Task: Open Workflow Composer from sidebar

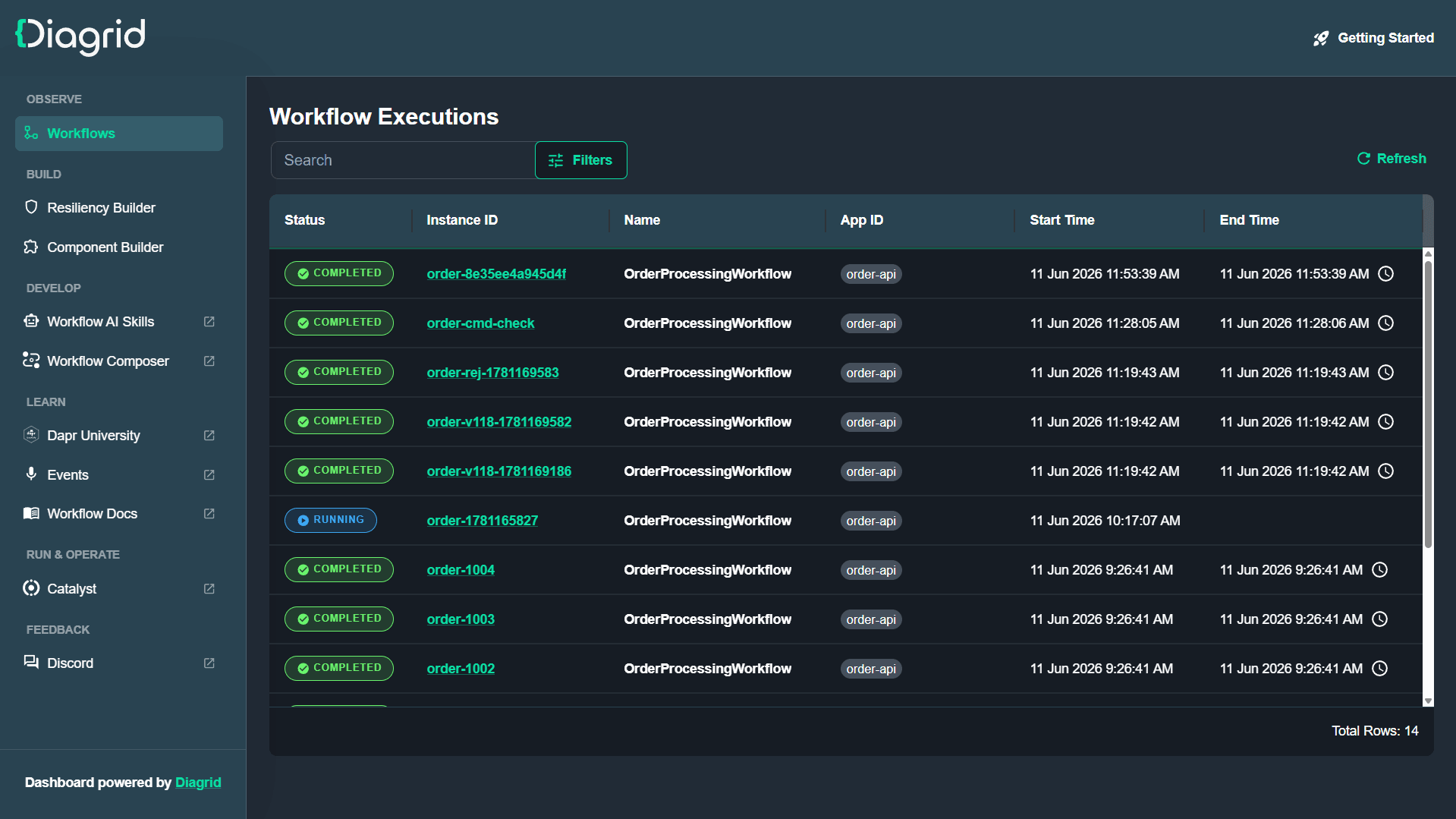Action: coord(119,361)
